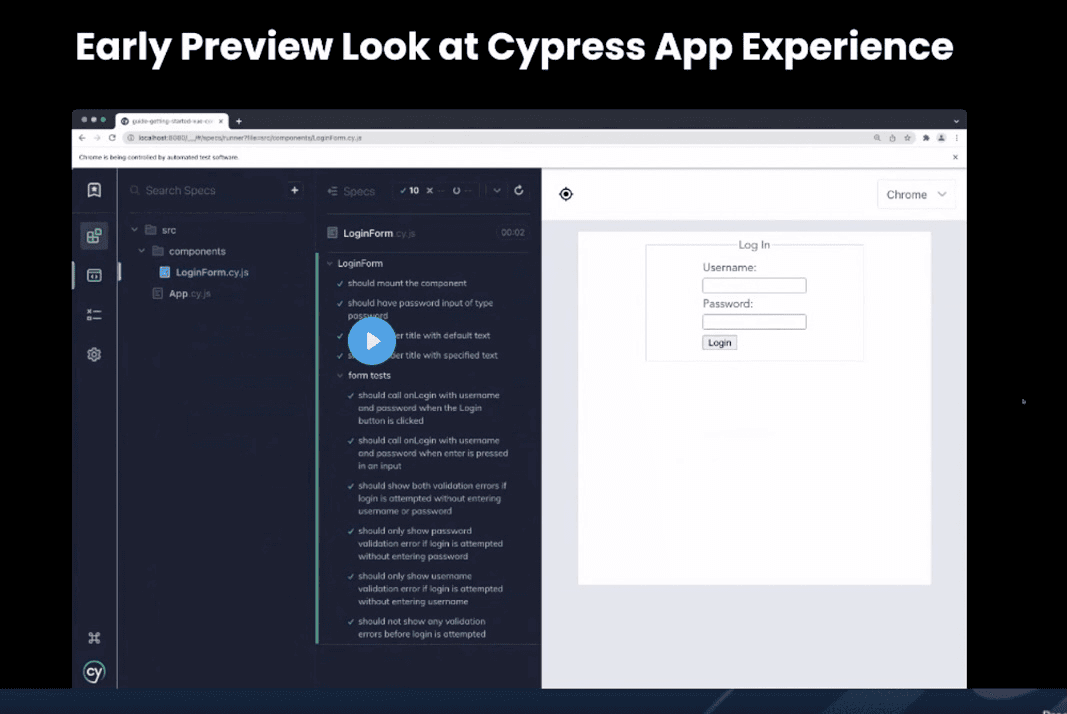Viewport: 1067px width, 714px height.
Task: Open the tab search chevron in Chrome
Action: coord(956,121)
